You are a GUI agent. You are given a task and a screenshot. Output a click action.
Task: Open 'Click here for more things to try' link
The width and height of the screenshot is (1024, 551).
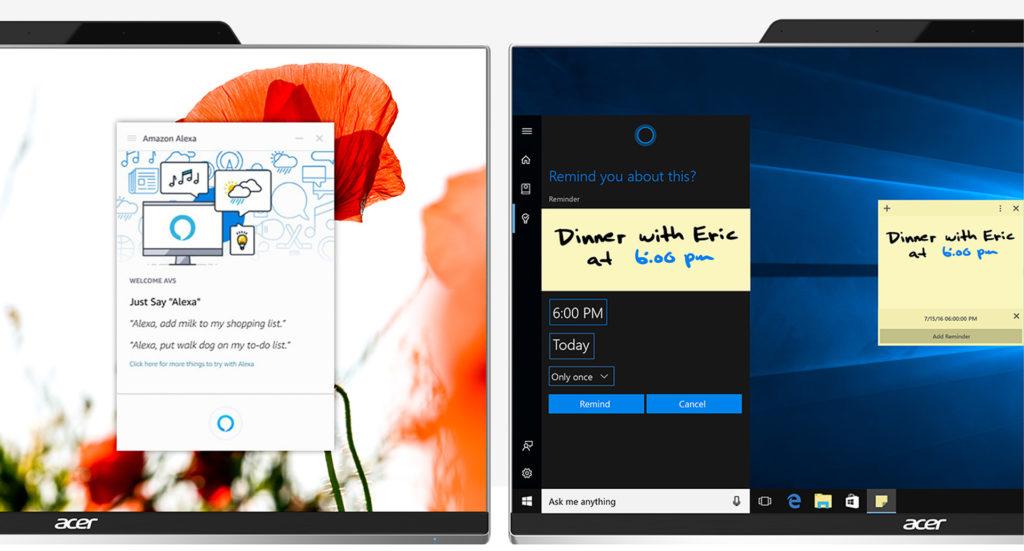coord(191,364)
